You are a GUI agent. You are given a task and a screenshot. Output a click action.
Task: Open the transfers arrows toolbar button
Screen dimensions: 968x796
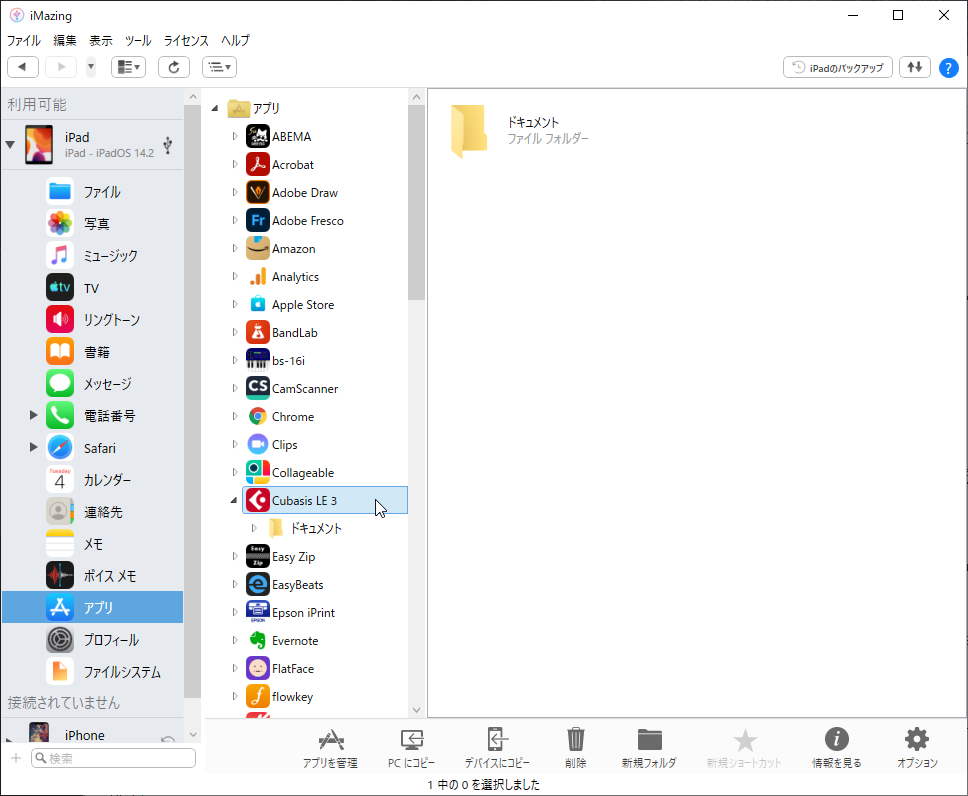coord(915,67)
